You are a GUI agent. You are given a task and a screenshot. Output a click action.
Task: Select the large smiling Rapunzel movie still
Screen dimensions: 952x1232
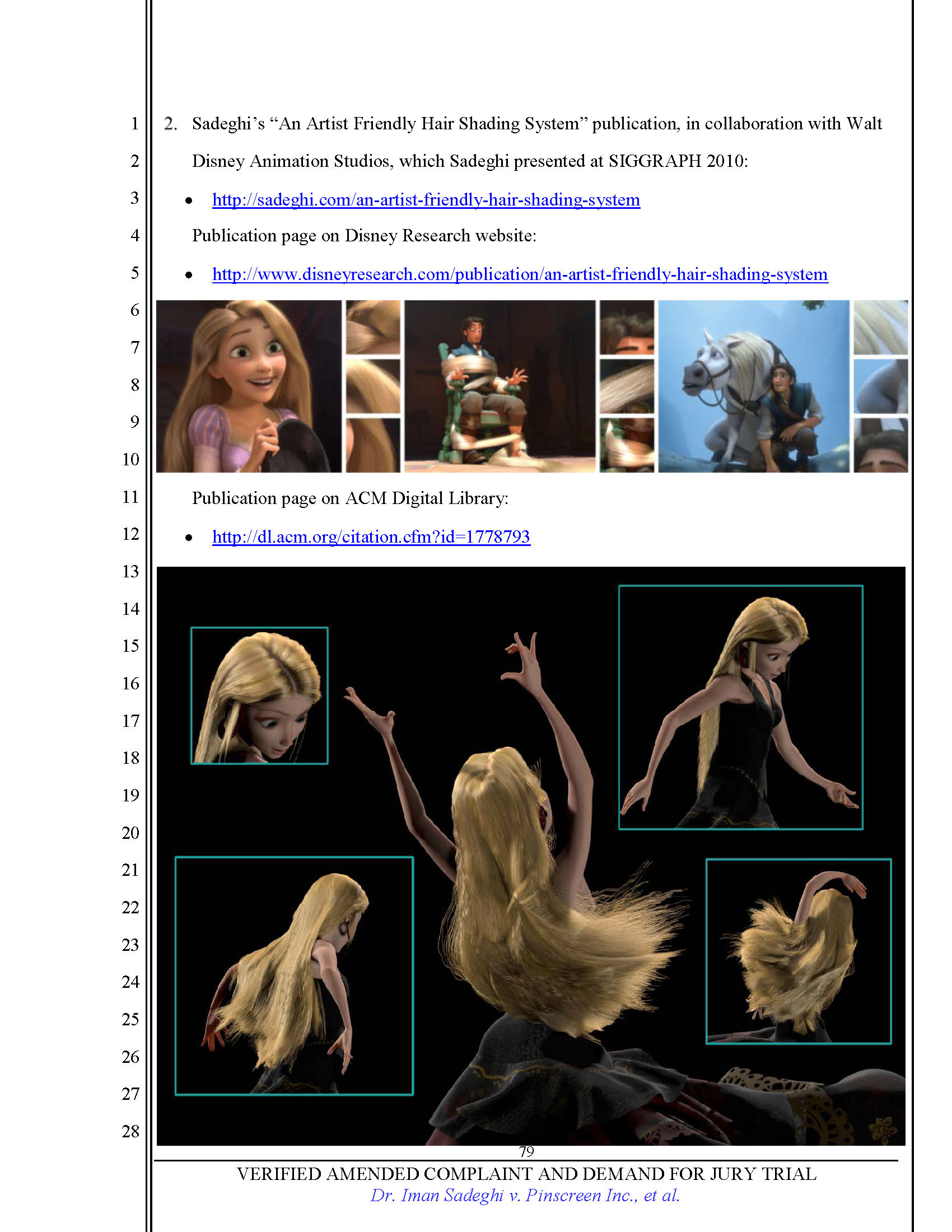tap(249, 386)
